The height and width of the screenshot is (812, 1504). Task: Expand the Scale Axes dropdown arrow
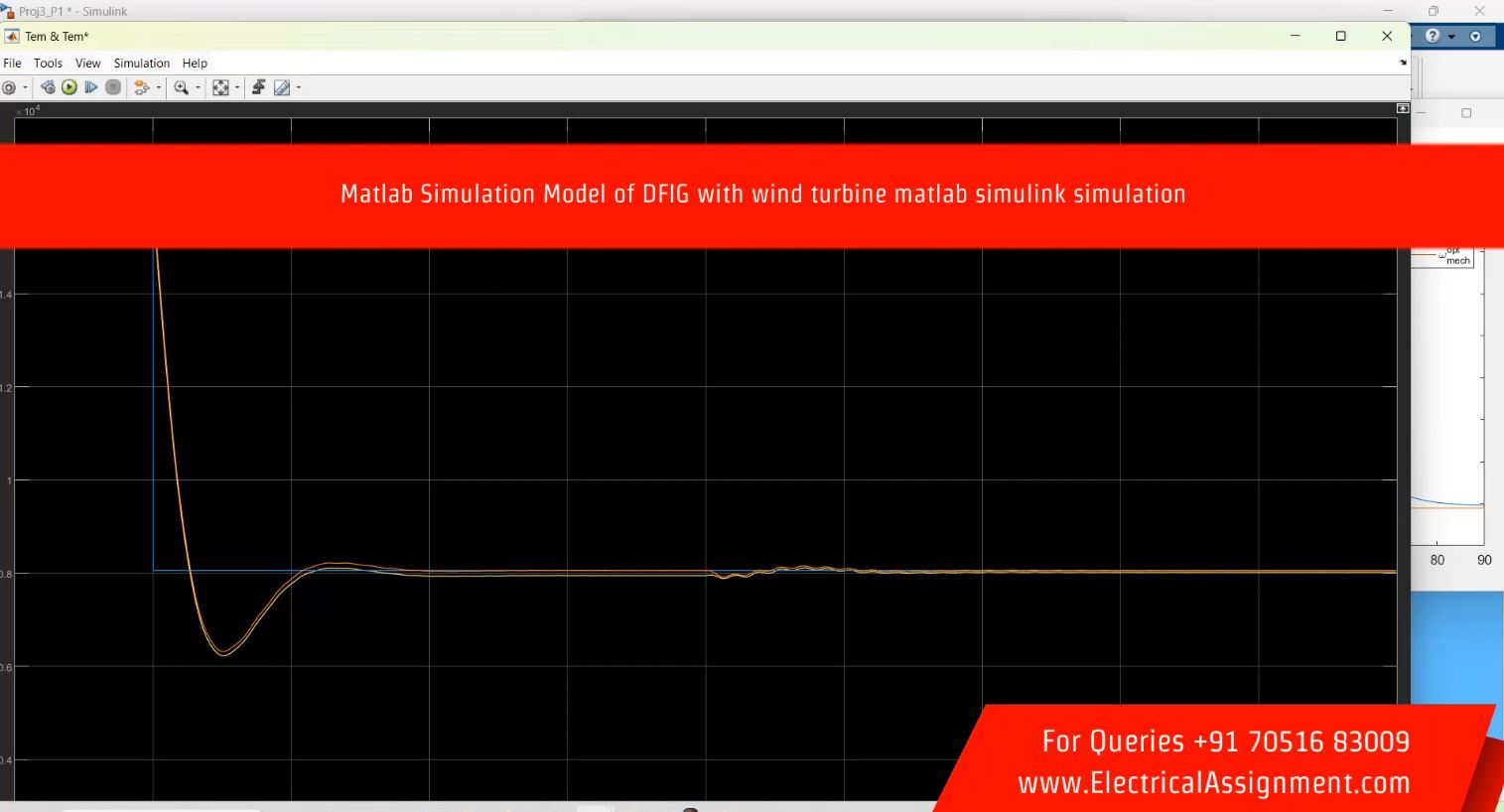coord(237,88)
